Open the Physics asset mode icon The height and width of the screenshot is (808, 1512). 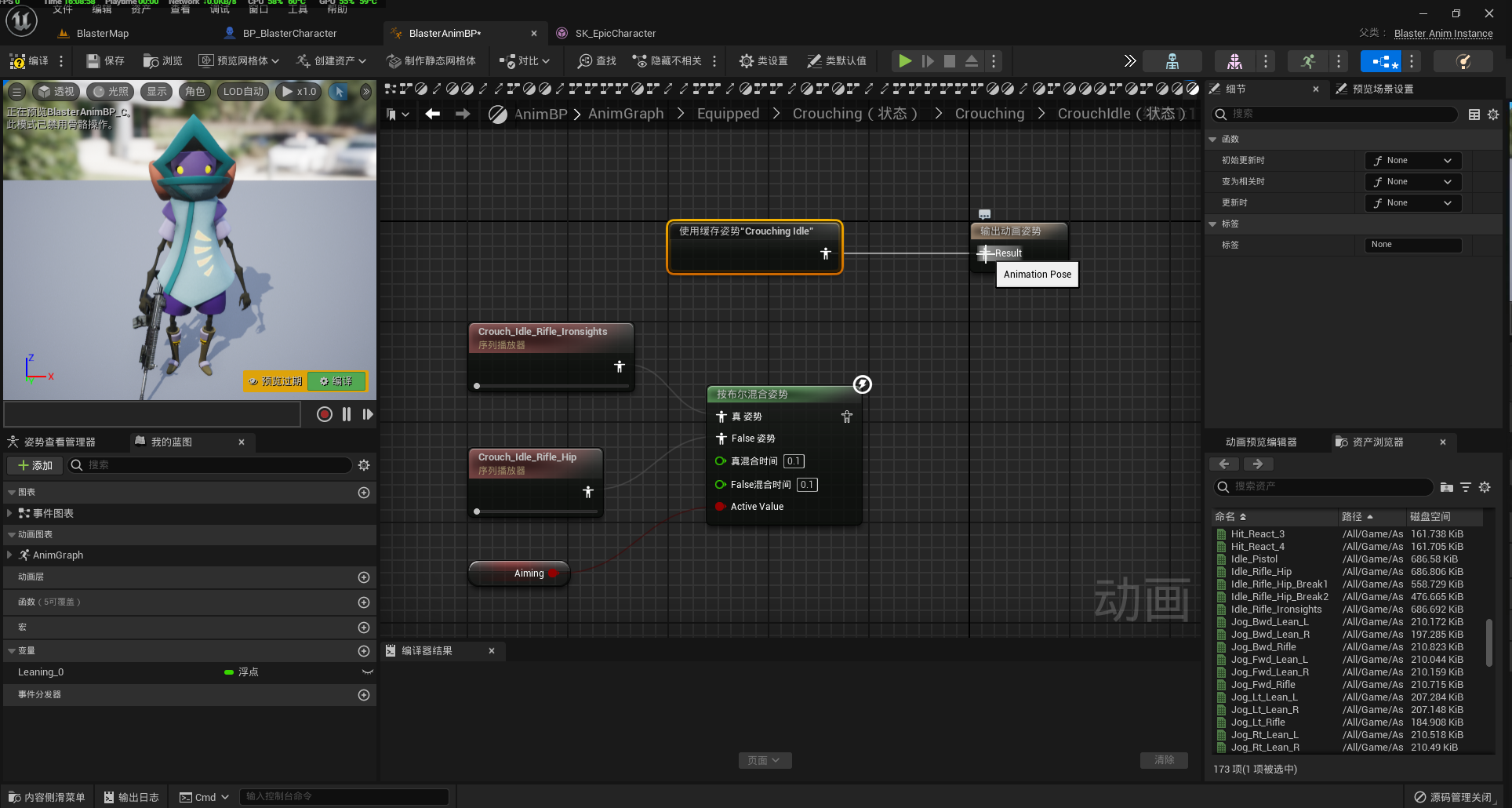coord(1463,61)
